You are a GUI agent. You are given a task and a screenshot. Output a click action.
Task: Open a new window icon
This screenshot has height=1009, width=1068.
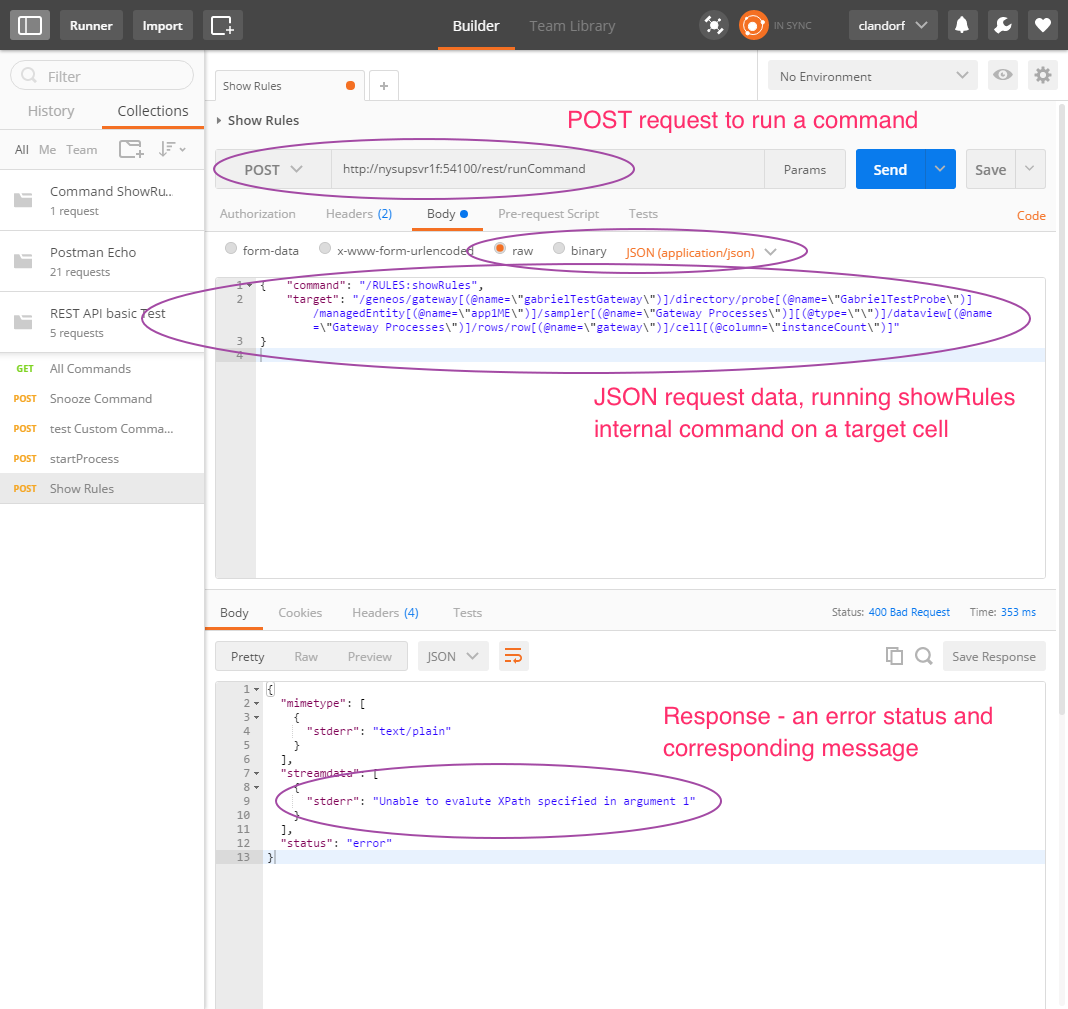coord(222,25)
